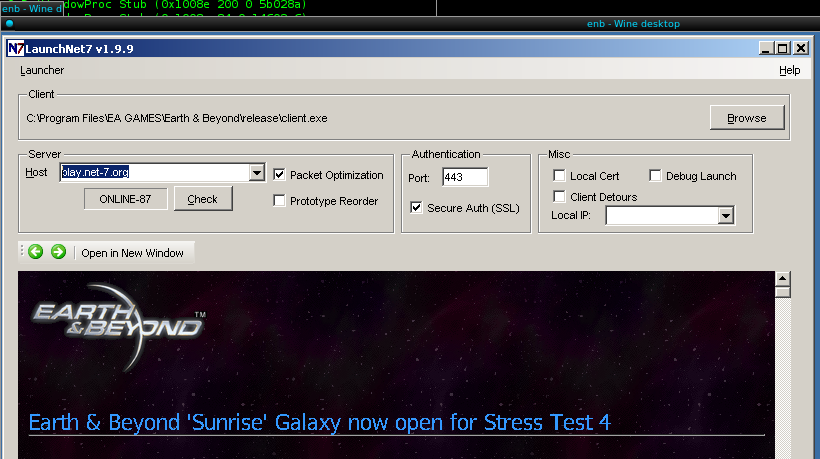Select the enb - Wine d taskbar tab
Image resolution: width=820 pixels, height=459 pixels.
[x=32, y=8]
